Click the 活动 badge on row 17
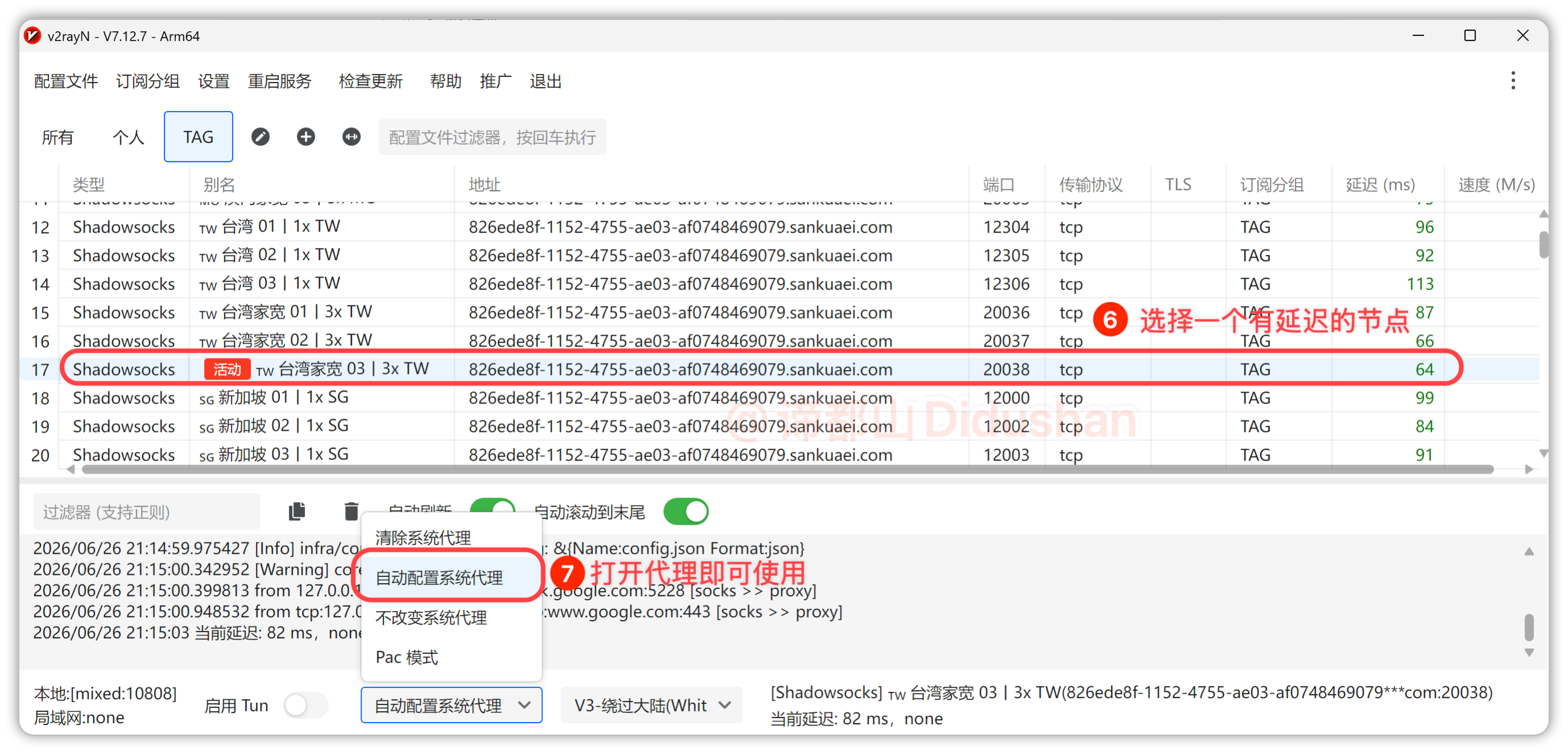1568x754 pixels. pos(227,369)
